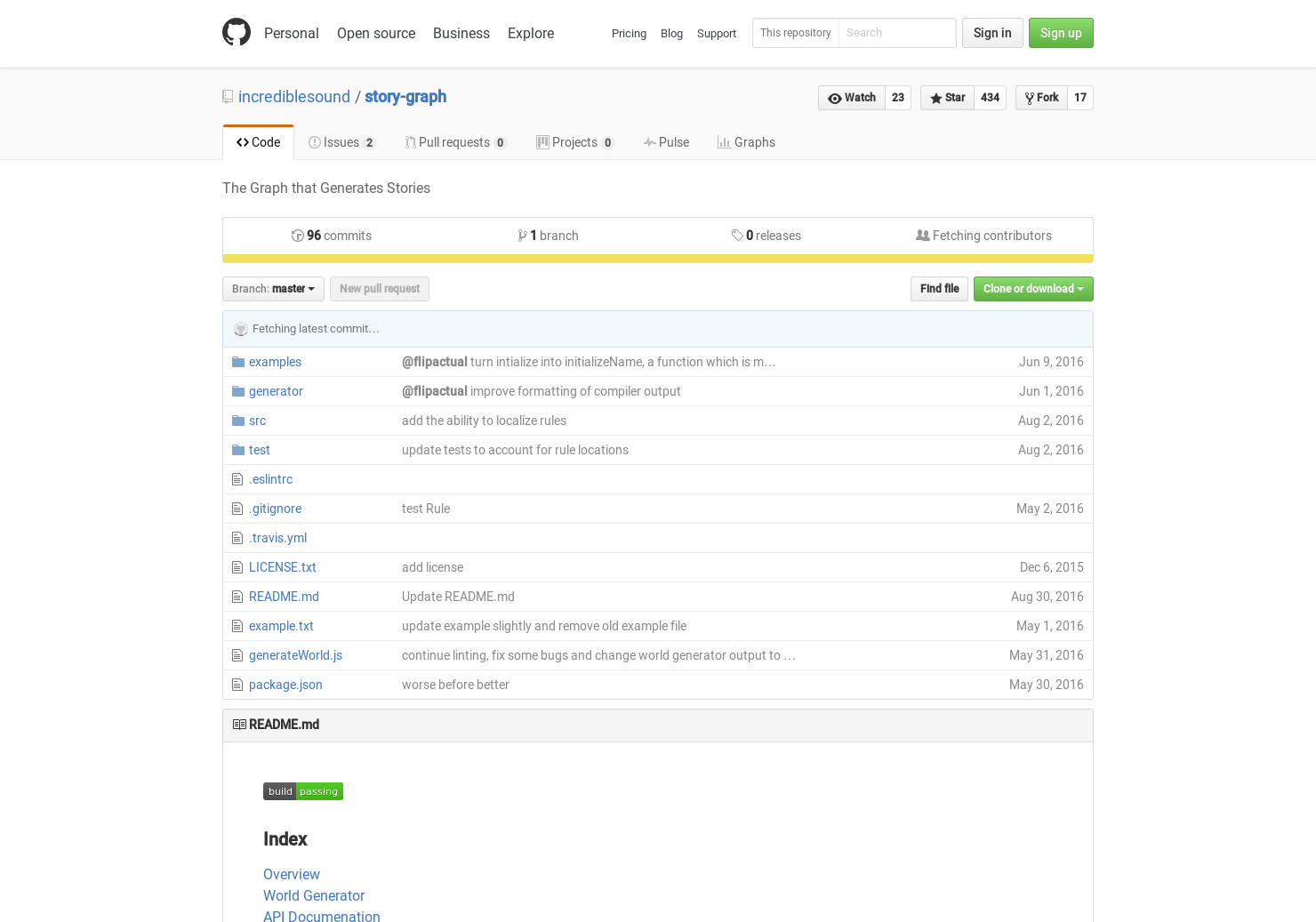1316x922 pixels.
Task: Go to the Pulse tab
Action: [667, 142]
